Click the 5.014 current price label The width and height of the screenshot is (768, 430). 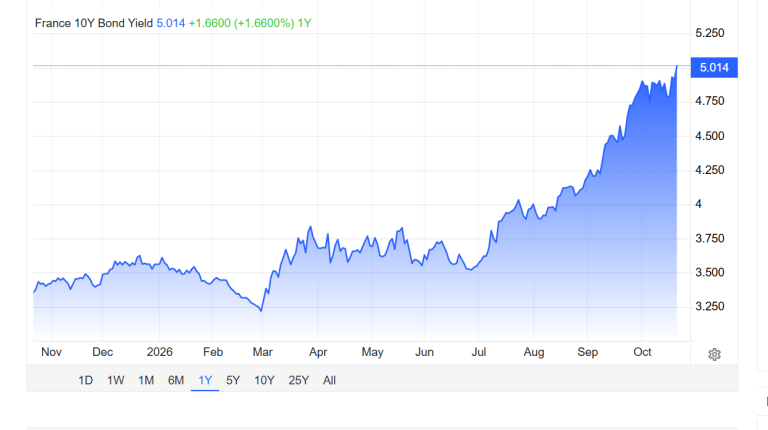714,68
